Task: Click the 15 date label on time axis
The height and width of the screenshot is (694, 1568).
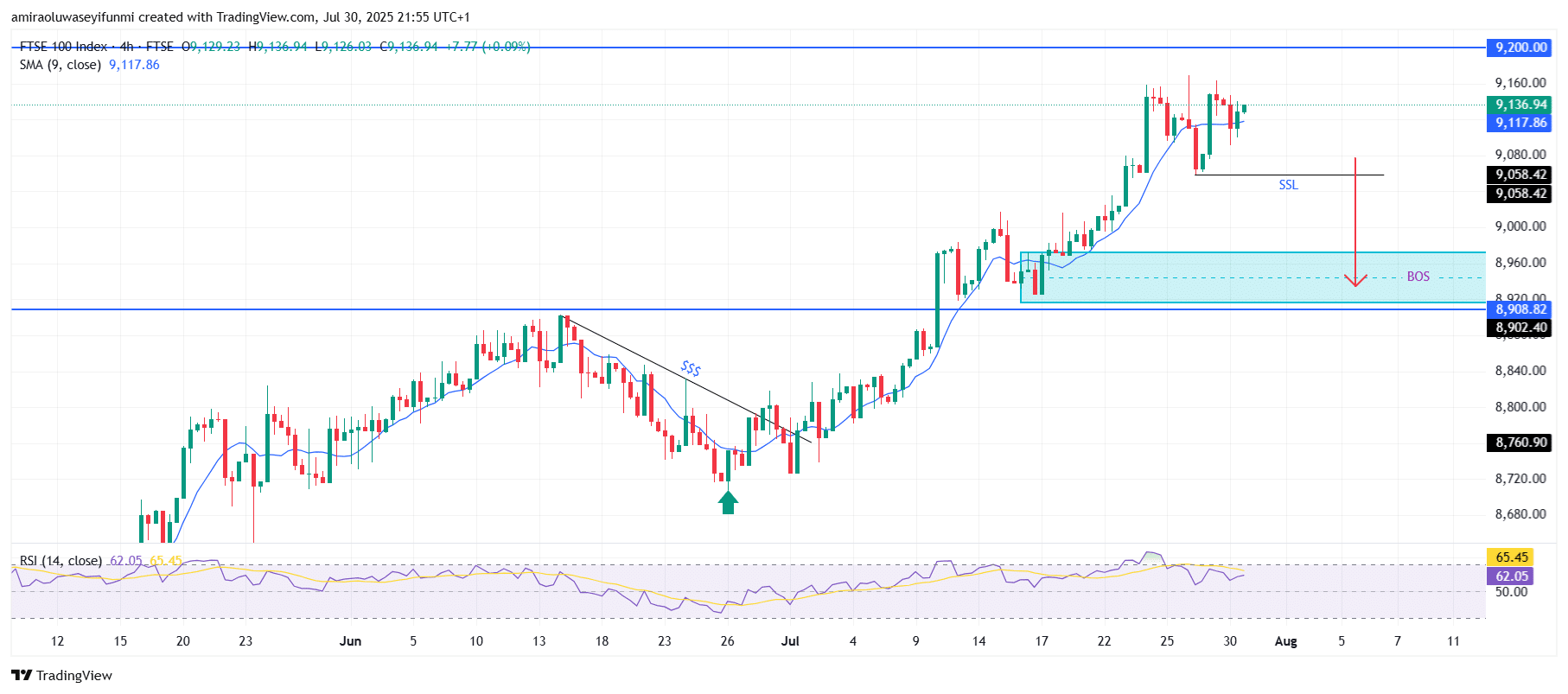Action: pos(120,641)
